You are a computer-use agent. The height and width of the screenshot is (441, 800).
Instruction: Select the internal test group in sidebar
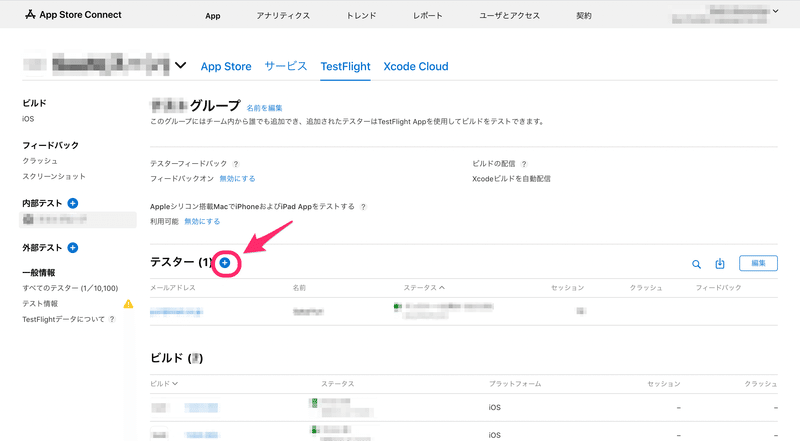coord(78,219)
